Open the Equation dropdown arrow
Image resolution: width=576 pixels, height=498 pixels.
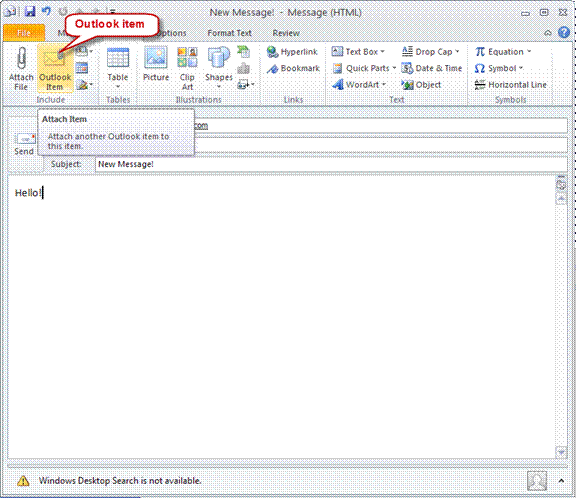529,52
